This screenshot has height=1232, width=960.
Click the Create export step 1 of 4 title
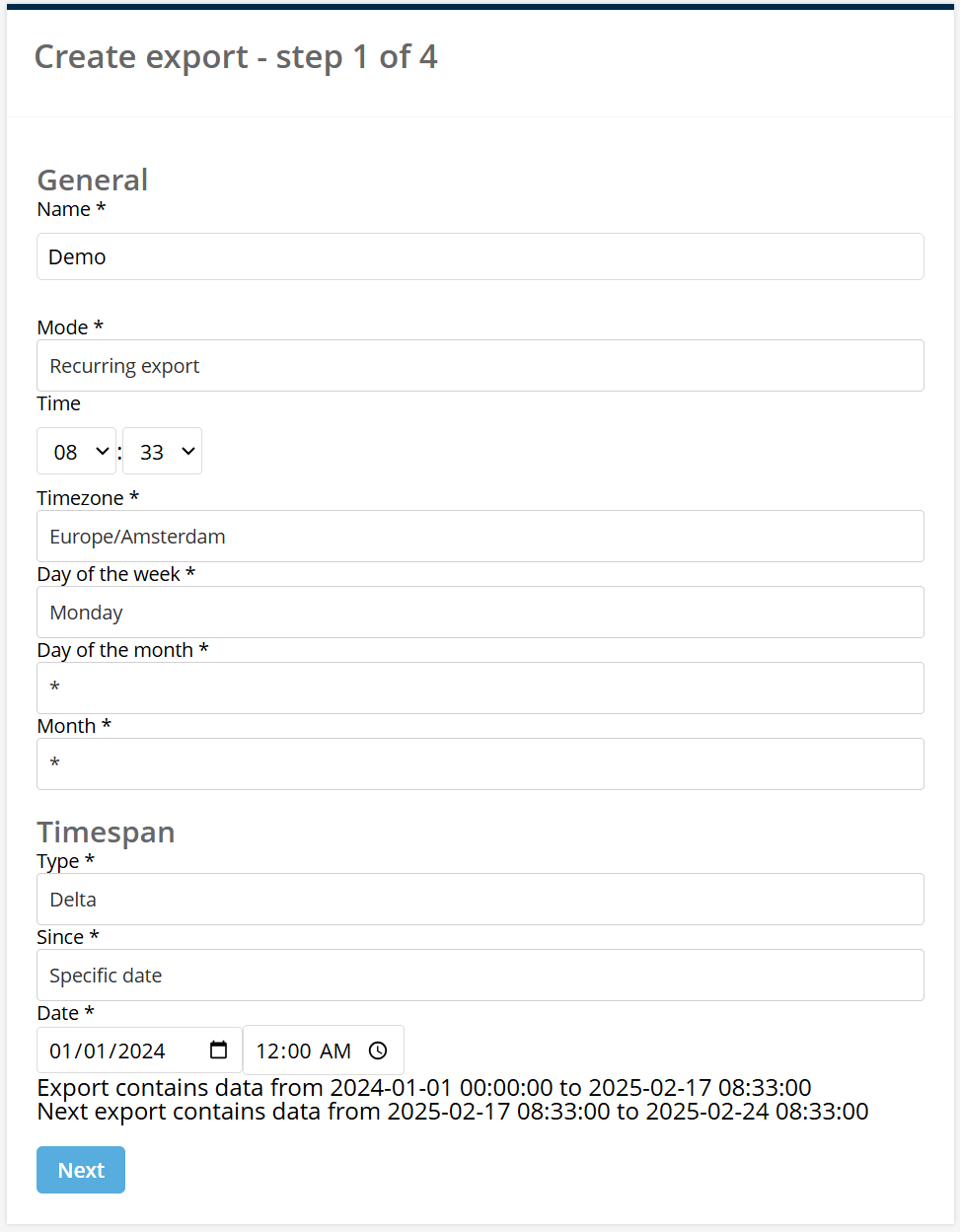[x=236, y=57]
